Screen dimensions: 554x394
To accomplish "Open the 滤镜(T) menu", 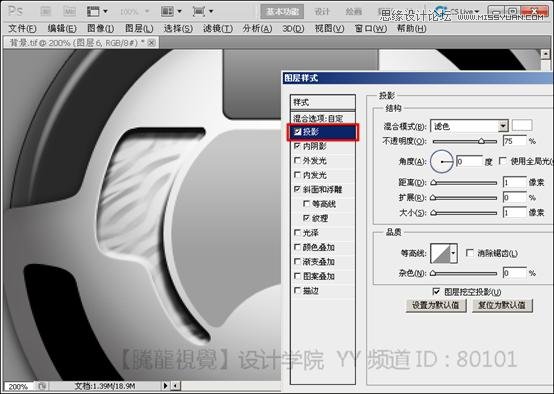I will click(218, 29).
